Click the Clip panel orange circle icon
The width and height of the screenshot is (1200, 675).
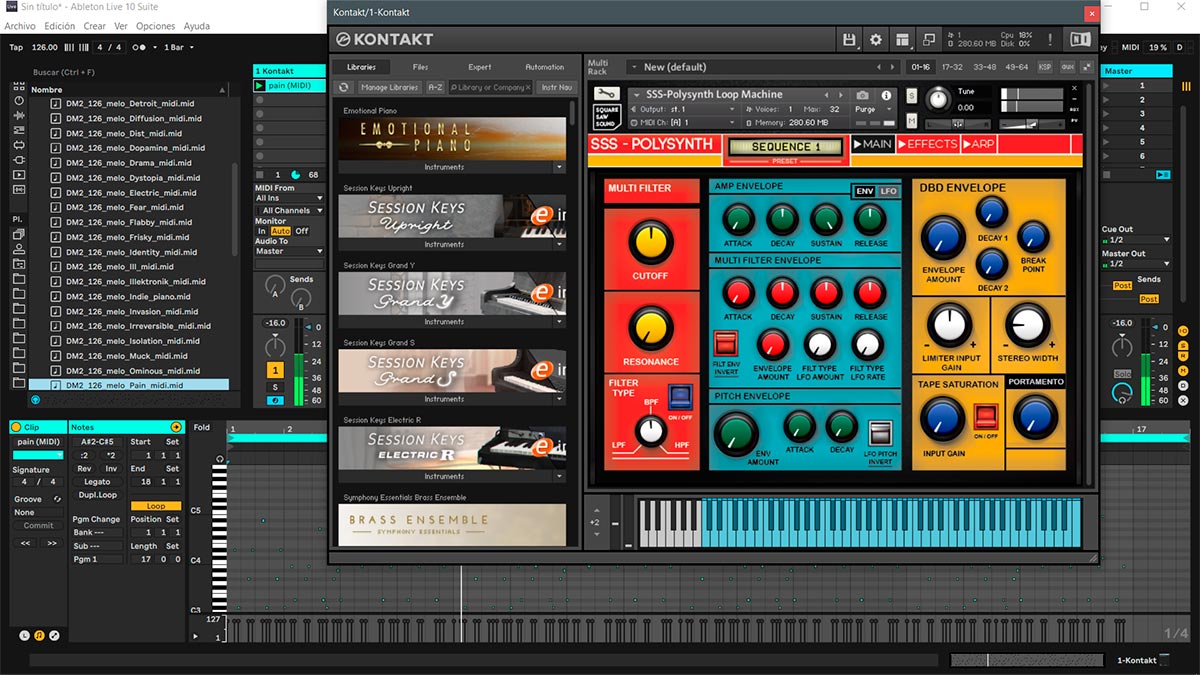click(16, 427)
